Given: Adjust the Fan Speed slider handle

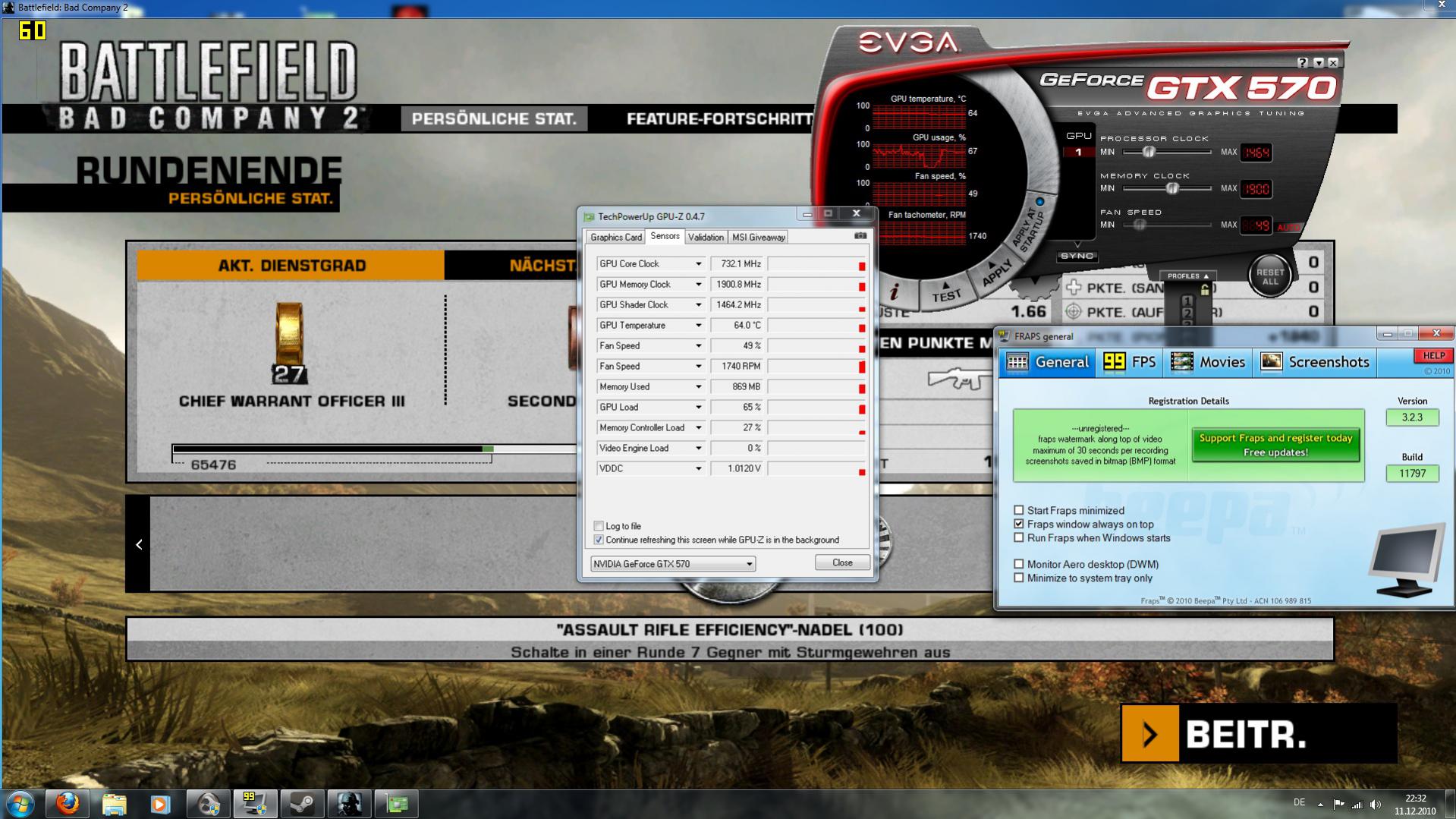Looking at the screenshot, I should 1139,225.
